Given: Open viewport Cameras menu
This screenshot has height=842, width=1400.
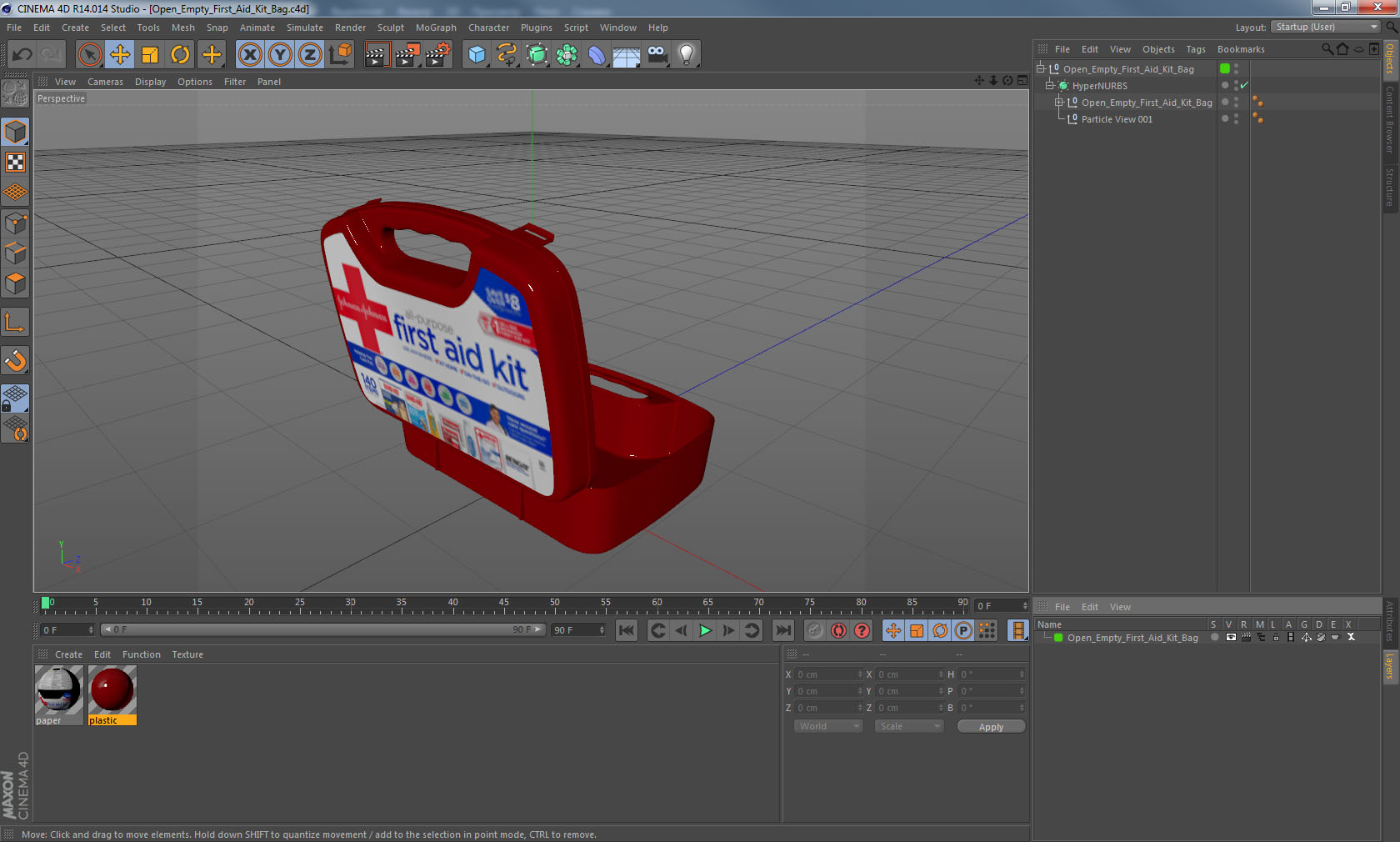Looking at the screenshot, I should click(x=105, y=82).
